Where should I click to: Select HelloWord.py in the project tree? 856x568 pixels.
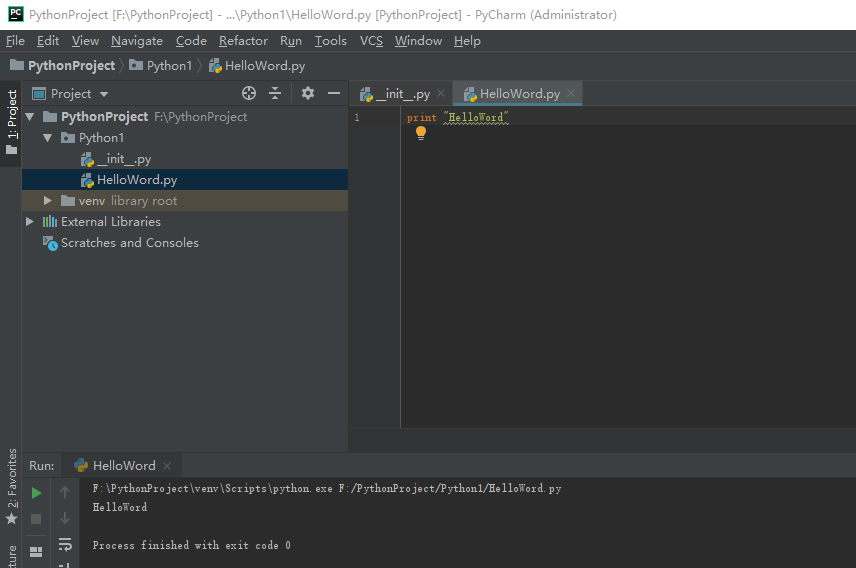185,180
